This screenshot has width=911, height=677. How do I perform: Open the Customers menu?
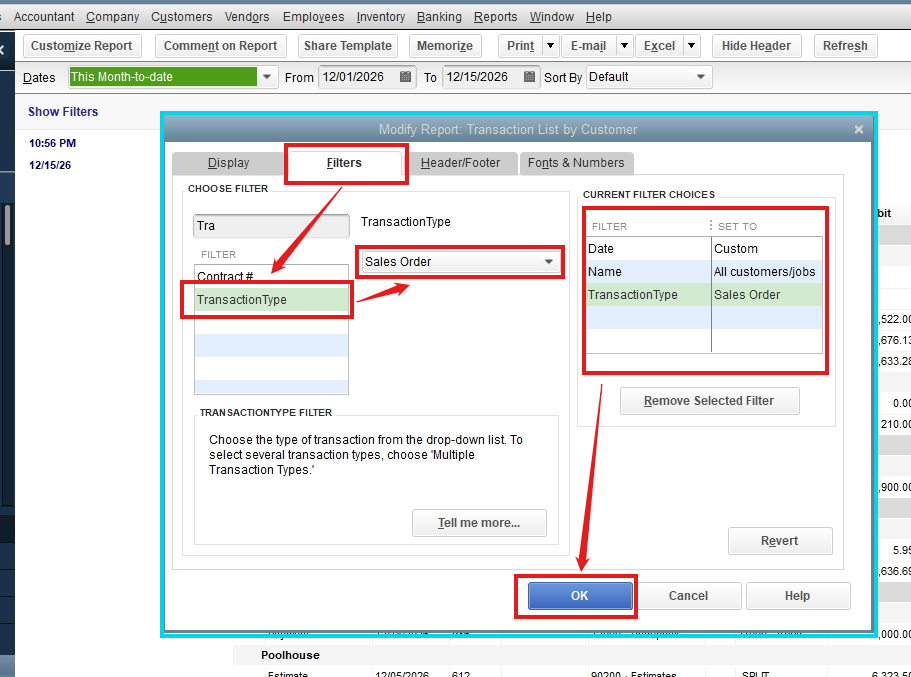click(x=182, y=17)
